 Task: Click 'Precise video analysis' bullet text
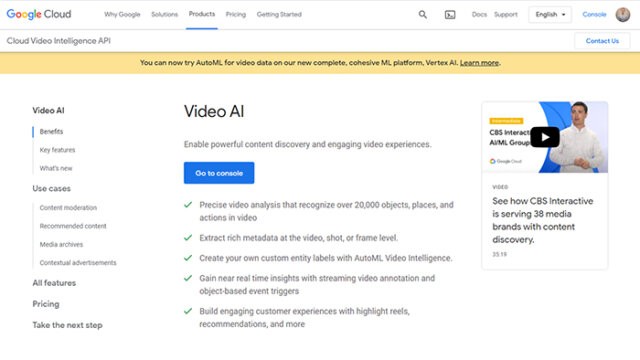(326, 211)
